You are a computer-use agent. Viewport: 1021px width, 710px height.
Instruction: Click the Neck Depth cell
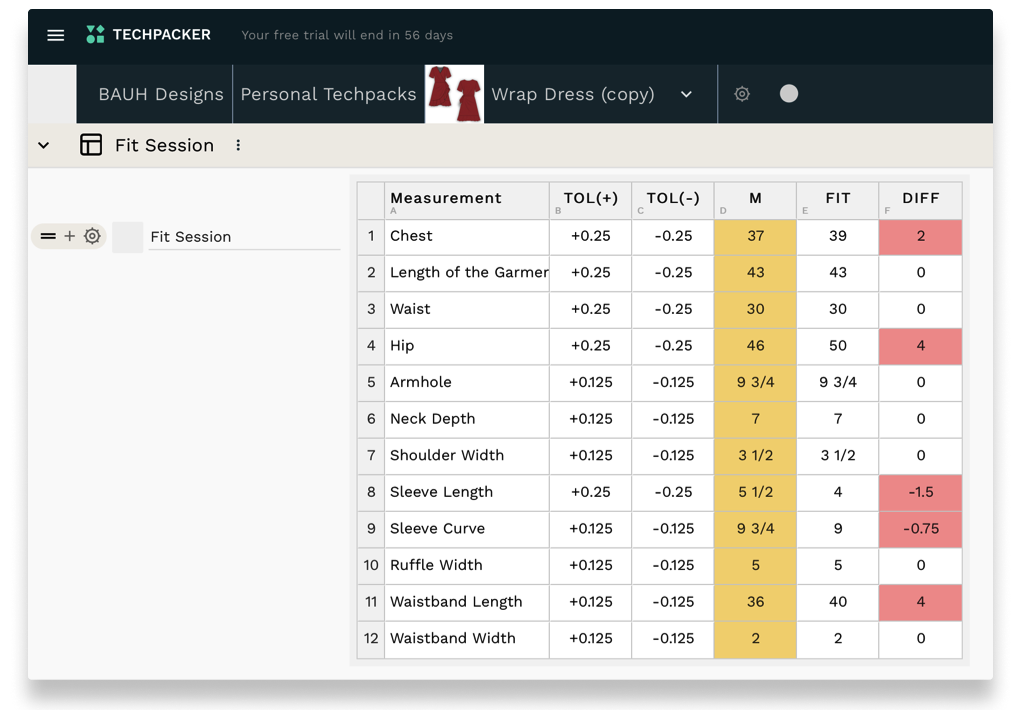pyautogui.click(x=467, y=419)
